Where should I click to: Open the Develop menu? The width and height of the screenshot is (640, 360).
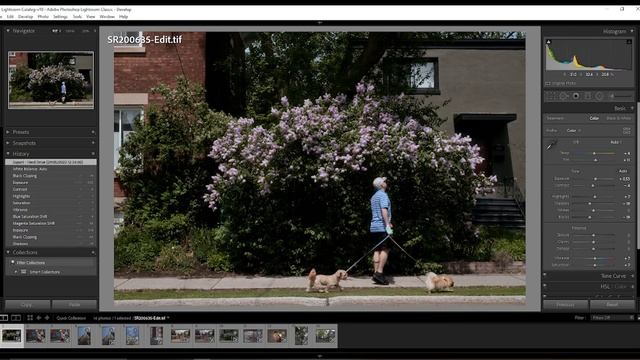(x=25, y=17)
